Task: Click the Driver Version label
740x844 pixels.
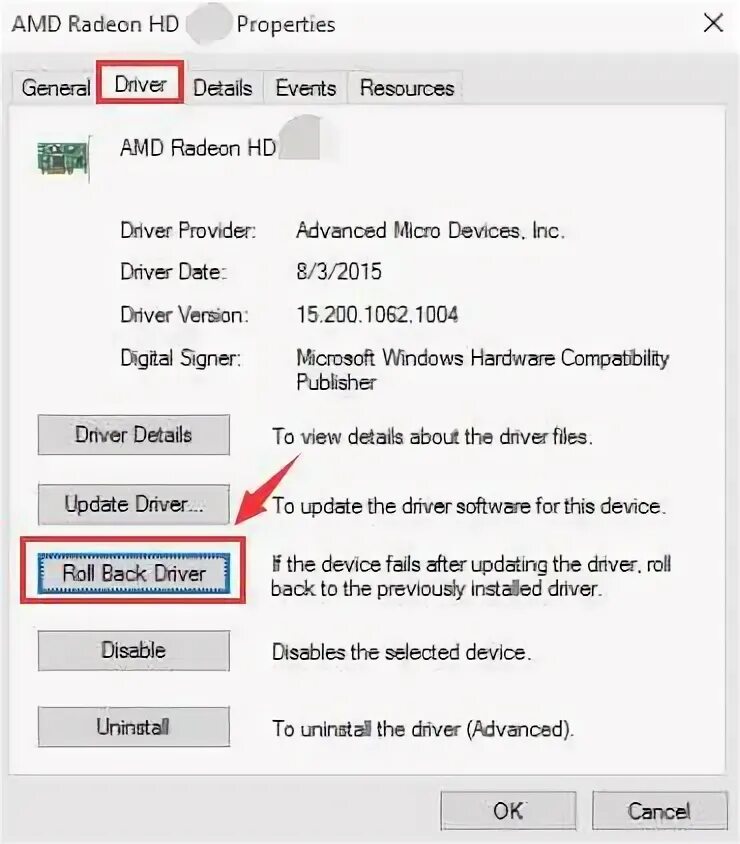Action: pos(184,314)
